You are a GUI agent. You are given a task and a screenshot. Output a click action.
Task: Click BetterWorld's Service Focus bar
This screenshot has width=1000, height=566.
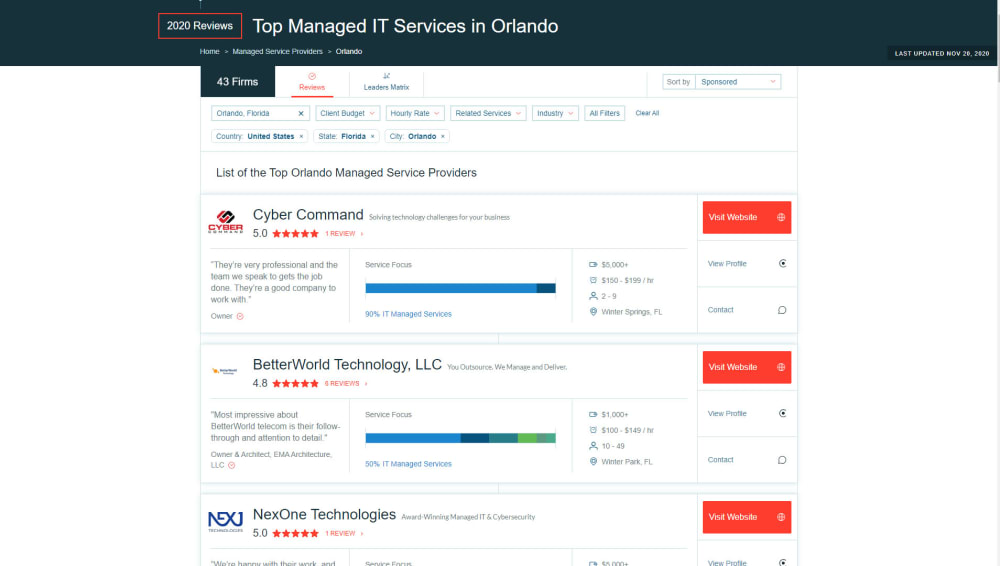click(460, 438)
